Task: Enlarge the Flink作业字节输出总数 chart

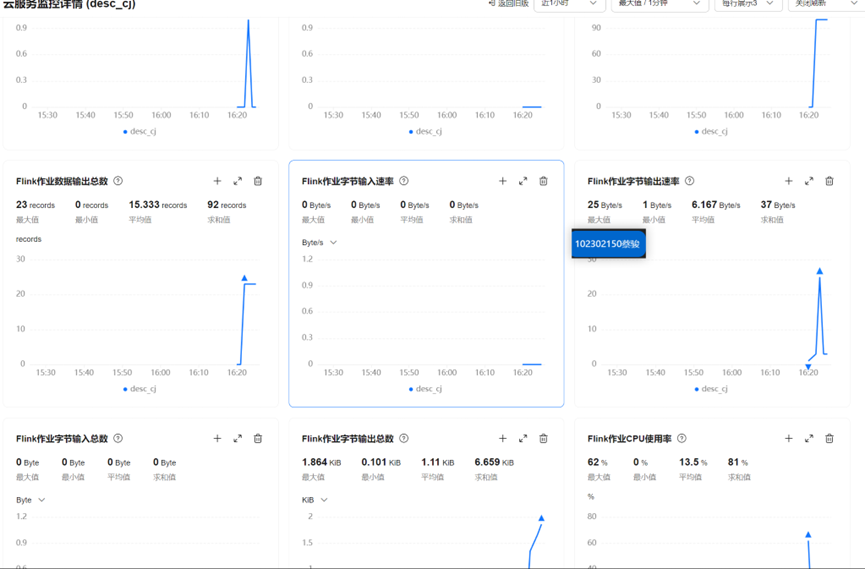Action: (523, 438)
